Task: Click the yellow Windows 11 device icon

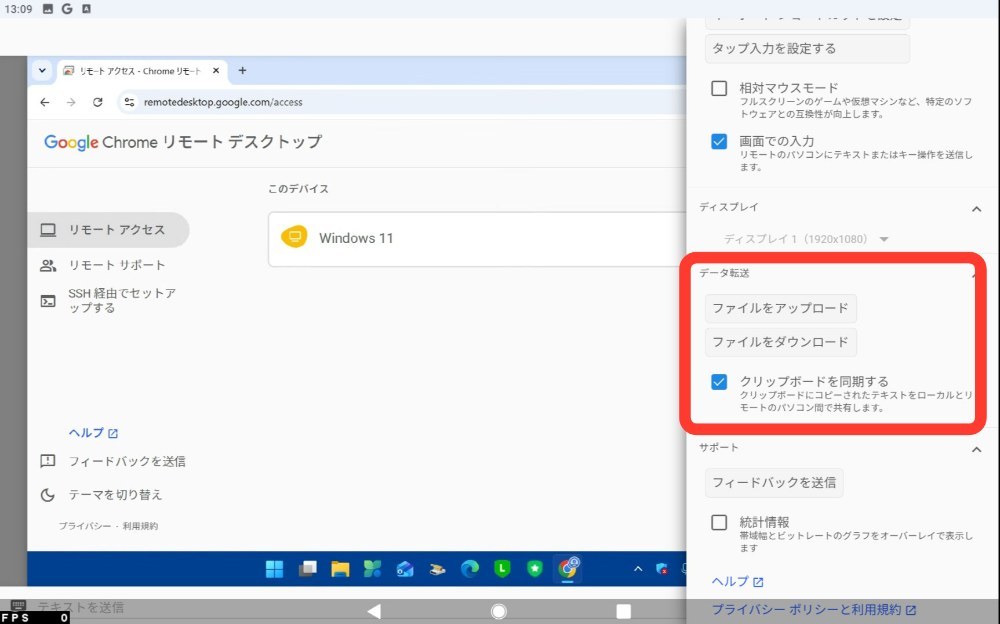Action: point(294,237)
